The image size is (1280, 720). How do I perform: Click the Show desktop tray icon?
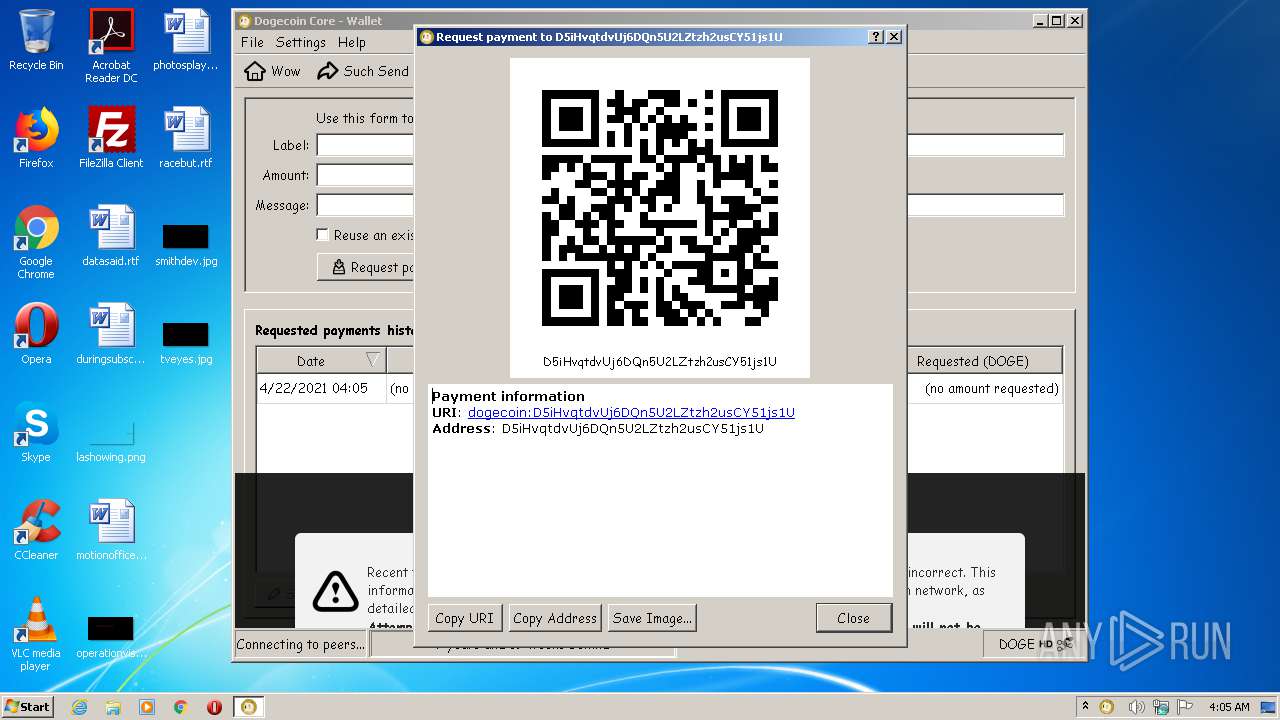click(1269, 707)
